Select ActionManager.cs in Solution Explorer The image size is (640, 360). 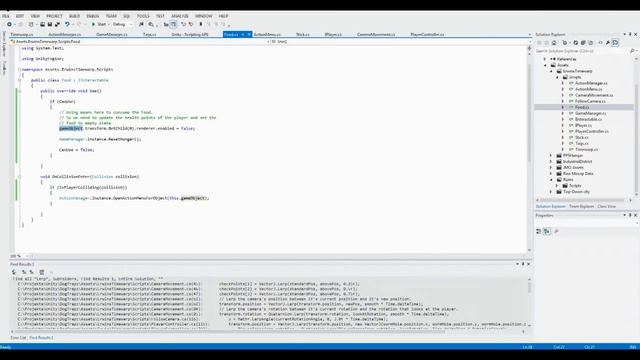[x=591, y=83]
